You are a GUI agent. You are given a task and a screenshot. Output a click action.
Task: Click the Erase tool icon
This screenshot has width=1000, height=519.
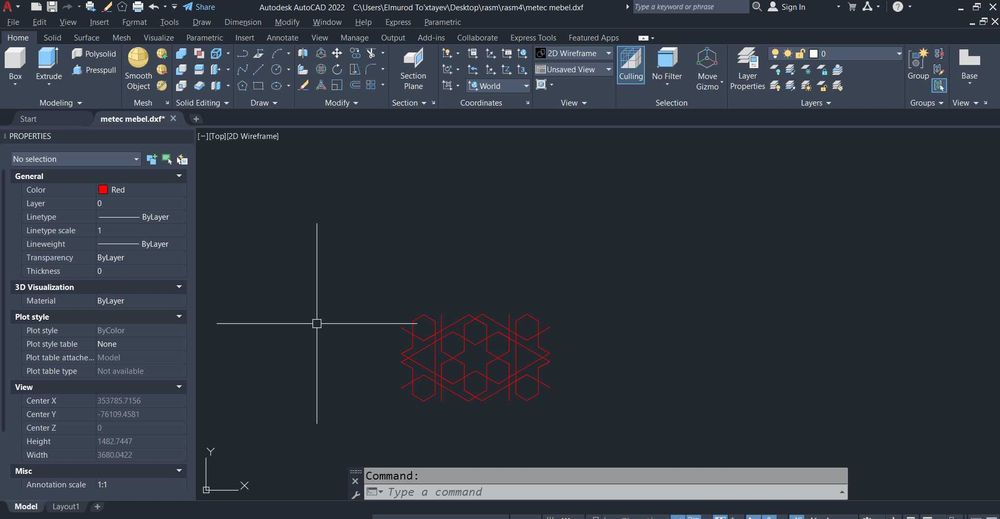(x=304, y=85)
